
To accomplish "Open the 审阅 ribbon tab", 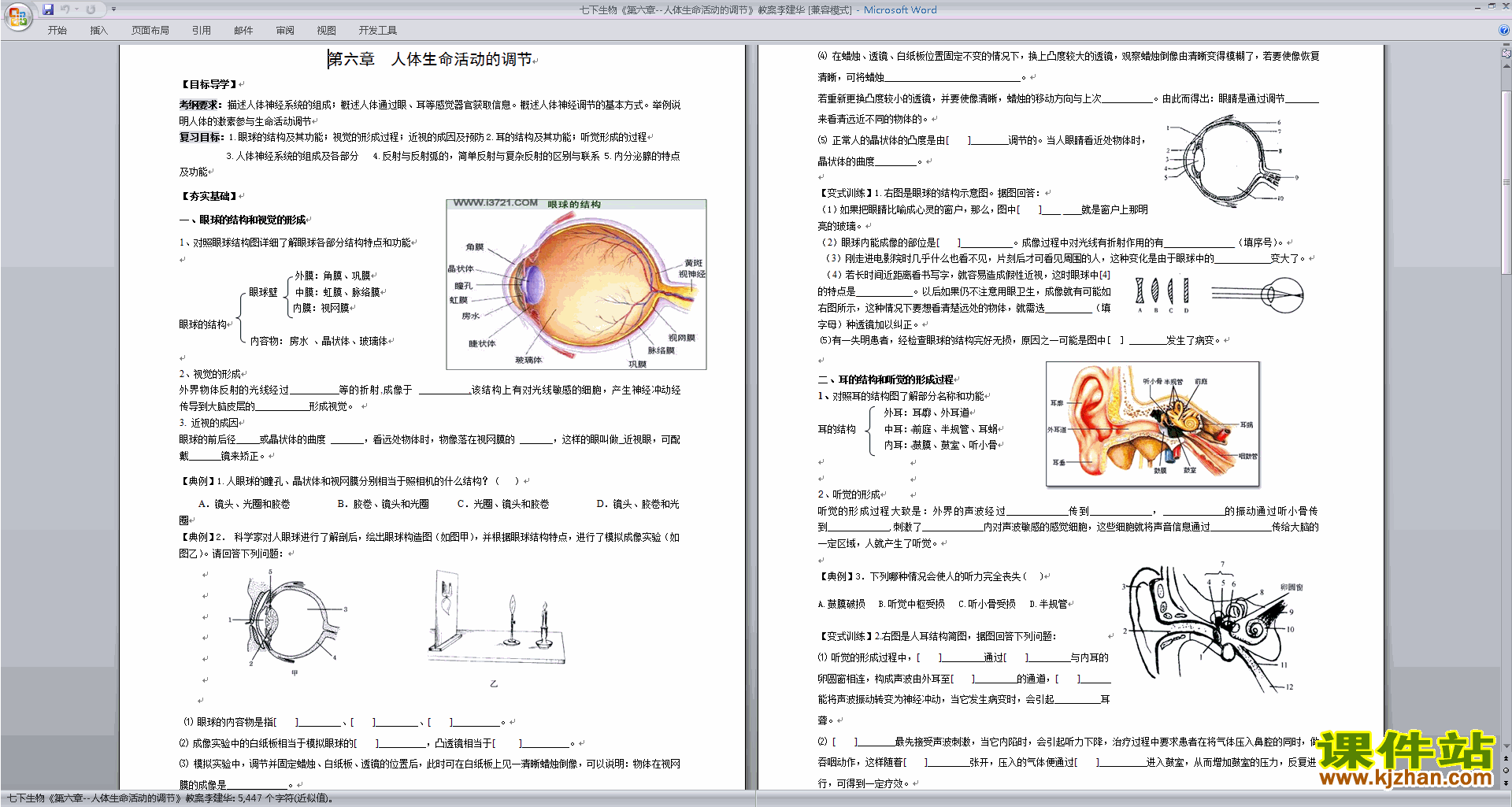I will (285, 31).
